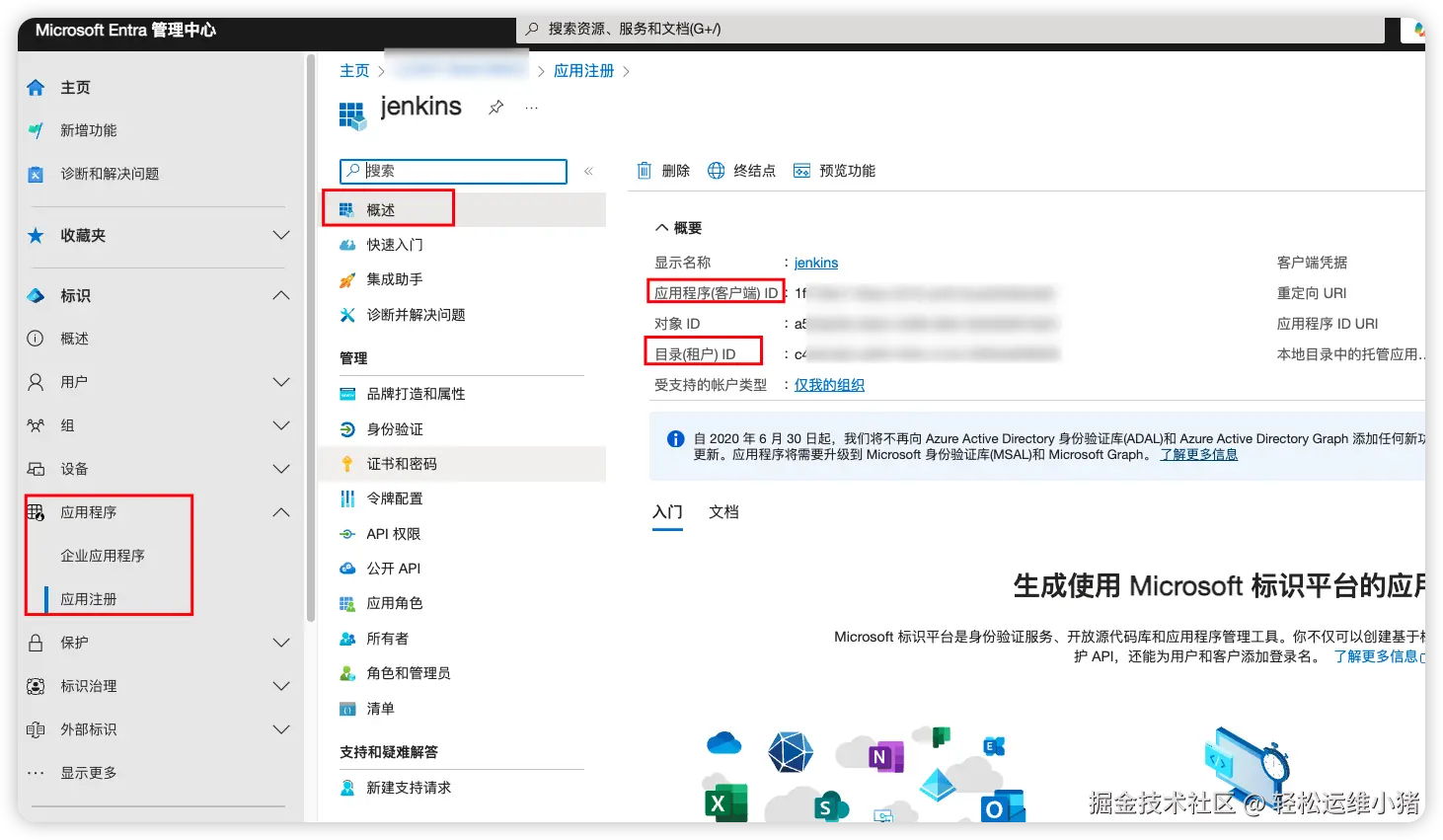
Task: Collapse the 应用程序 menu chevron
Action: [281, 512]
